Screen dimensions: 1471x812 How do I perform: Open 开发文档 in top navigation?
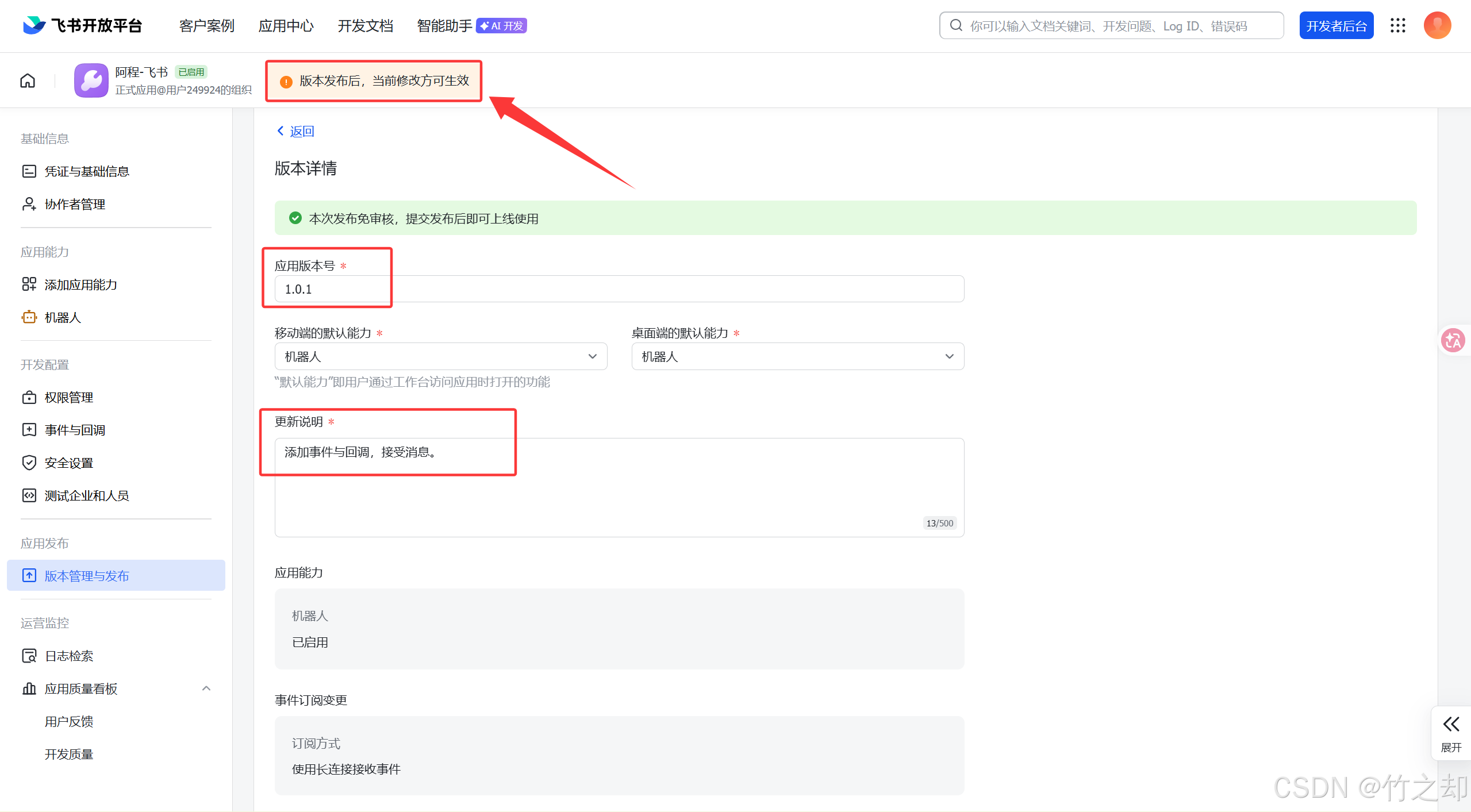pos(365,26)
